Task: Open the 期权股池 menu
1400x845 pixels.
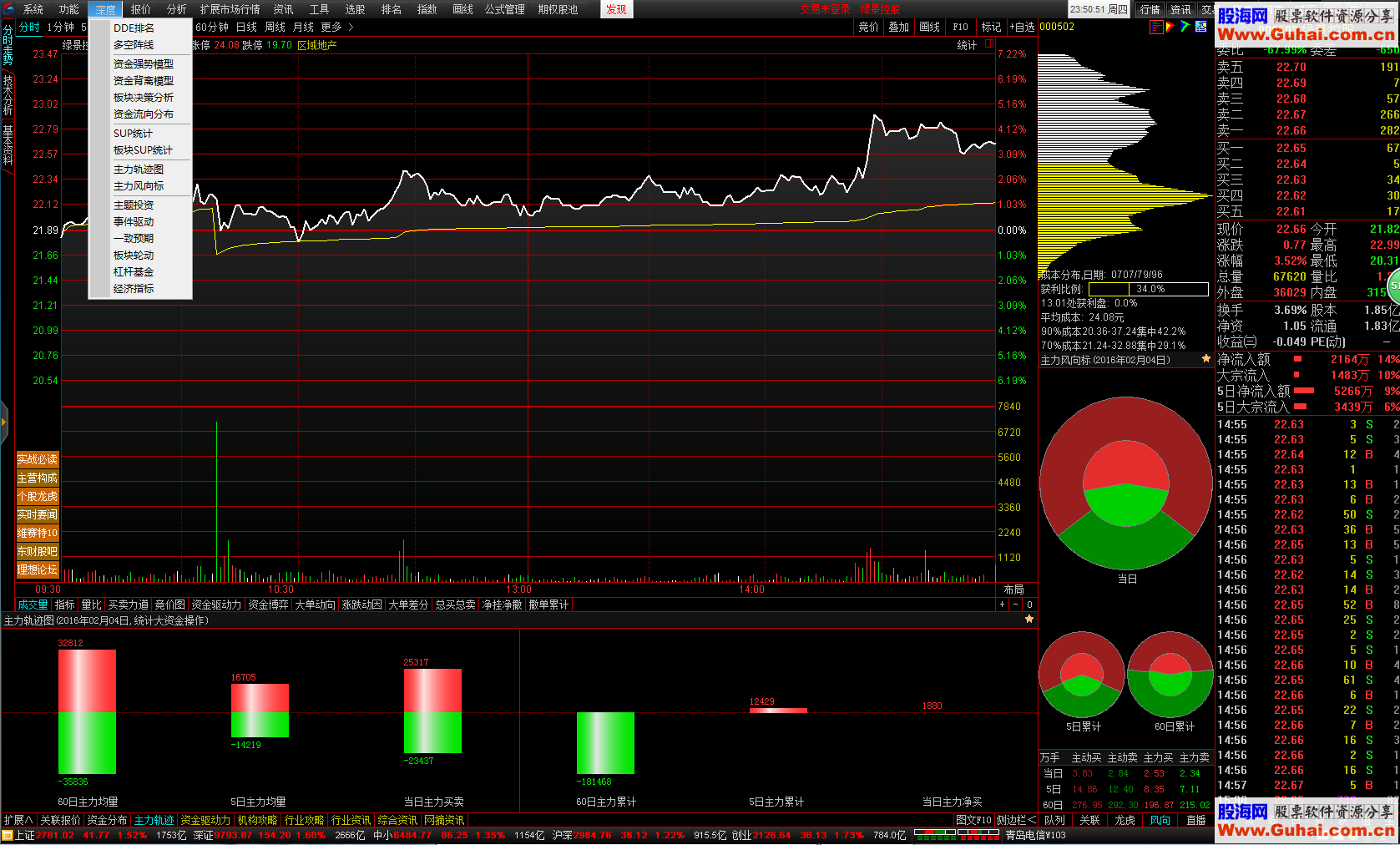Action: (558, 9)
